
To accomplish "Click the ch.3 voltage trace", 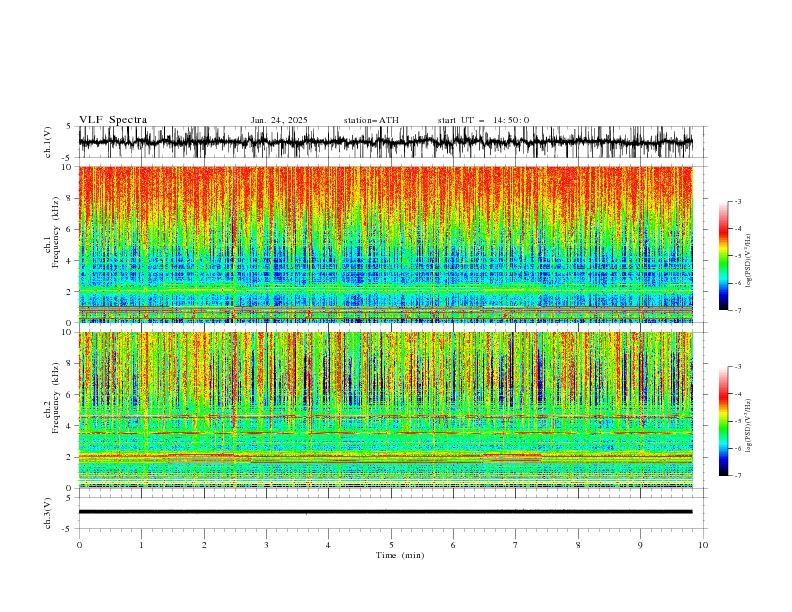I will click(386, 512).
